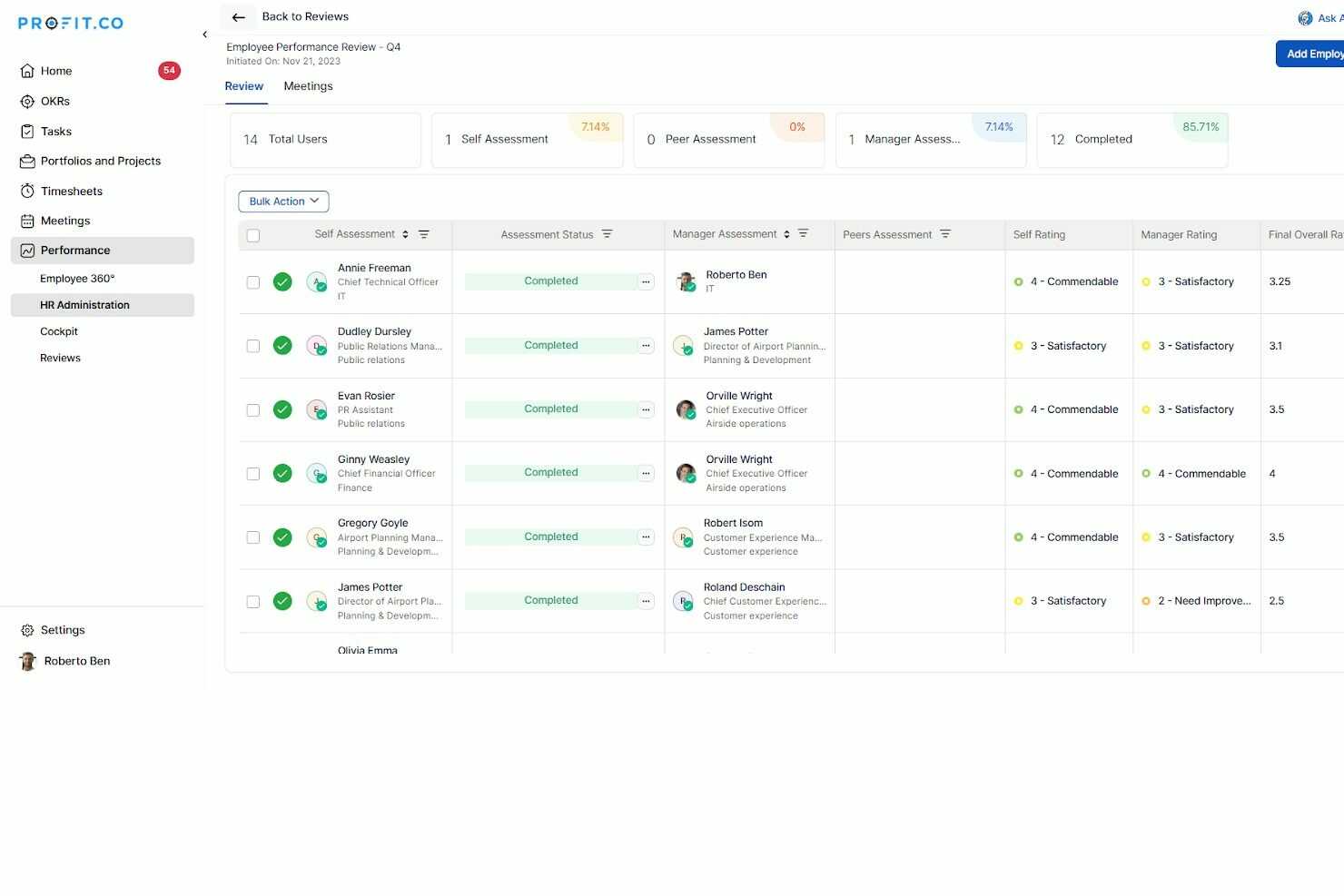
Task: Click the Portfolios and Projects briefcase icon
Action: click(27, 161)
